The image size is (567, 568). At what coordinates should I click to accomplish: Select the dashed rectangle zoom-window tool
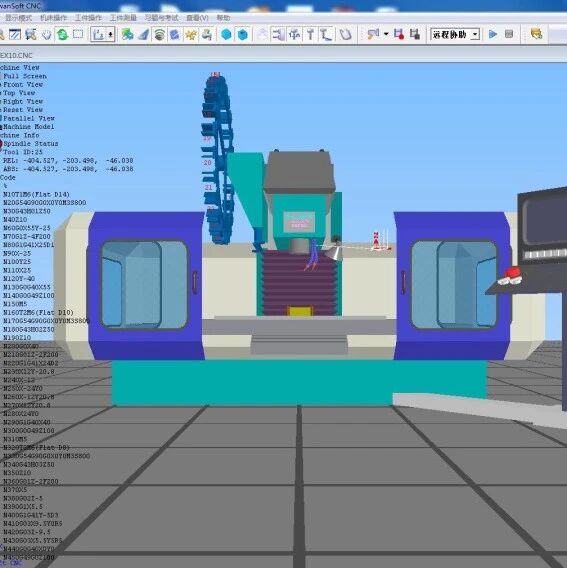78,34
